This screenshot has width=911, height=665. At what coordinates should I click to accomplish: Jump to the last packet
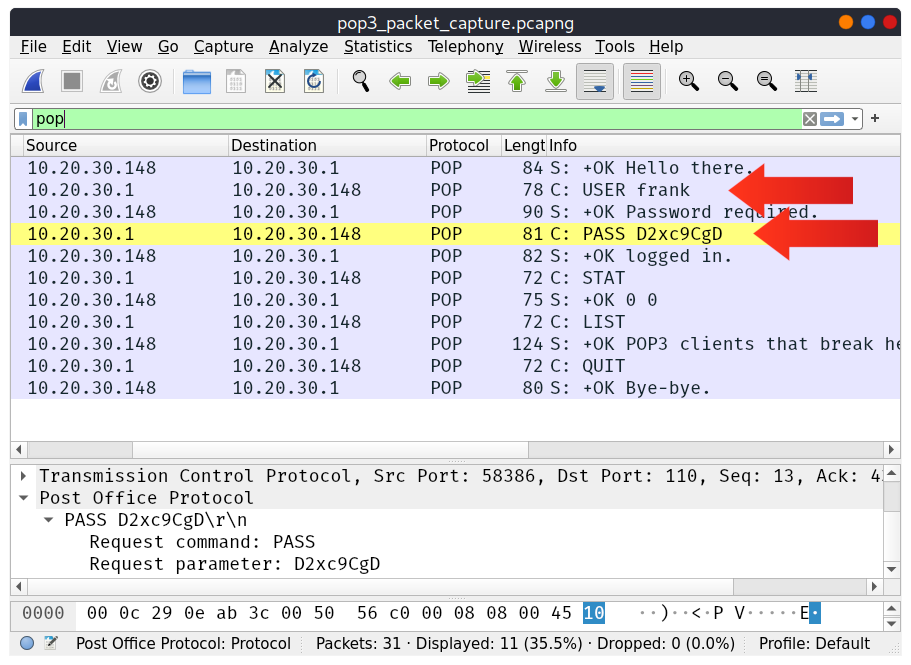(556, 81)
